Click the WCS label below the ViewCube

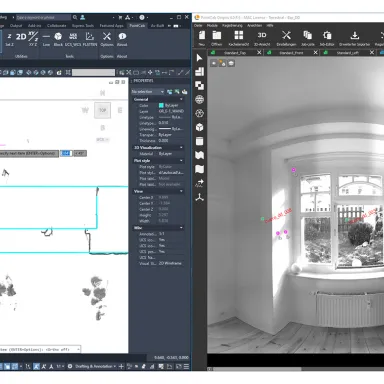point(102,140)
